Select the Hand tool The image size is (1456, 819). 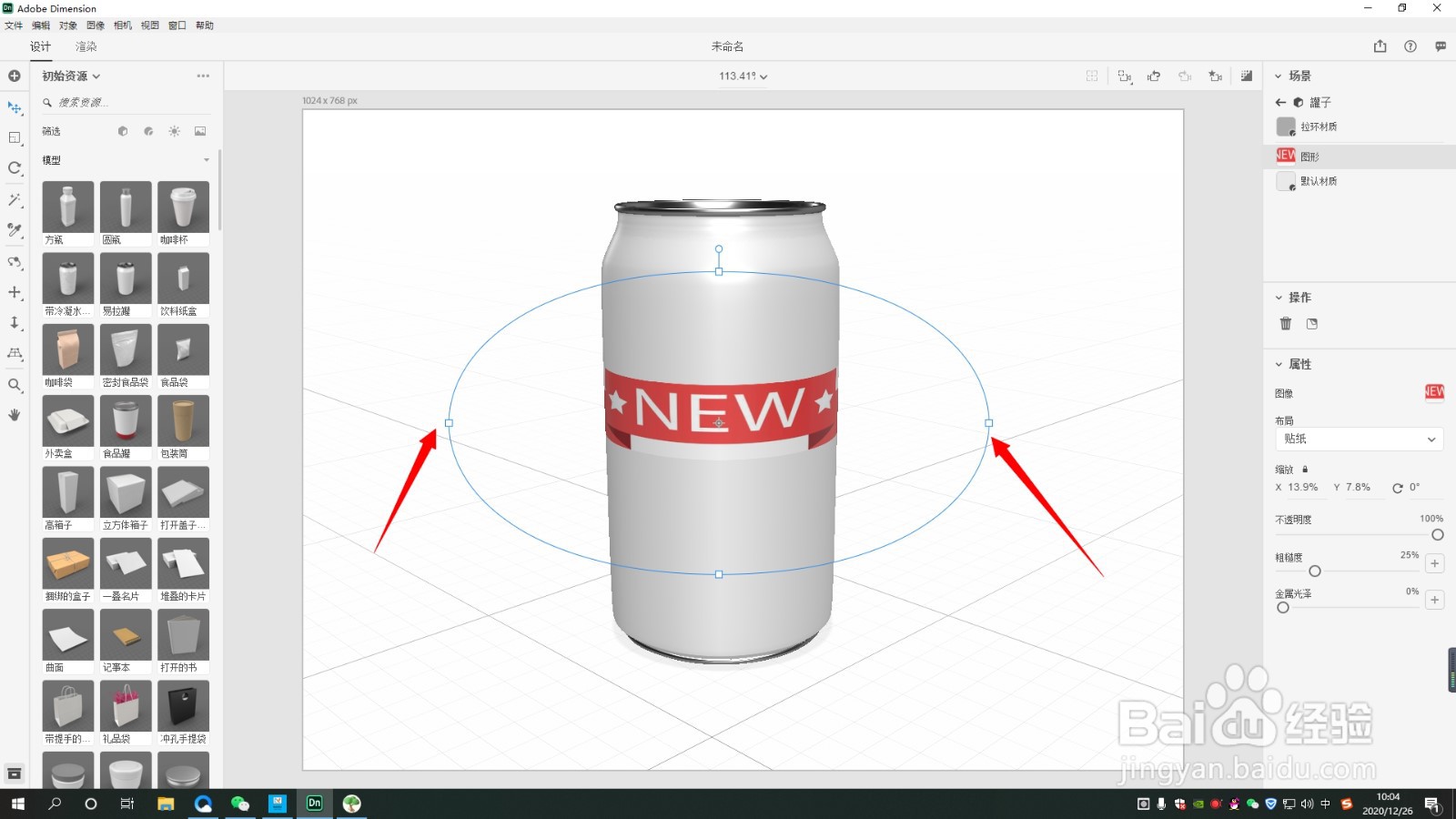coord(15,415)
